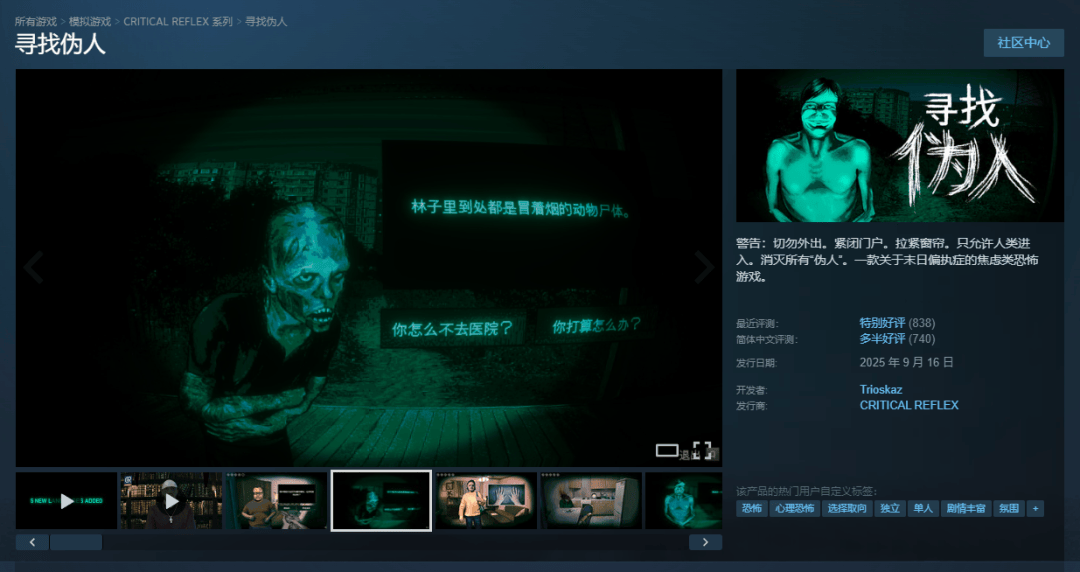Click the main zombie screenshot

(x=368, y=267)
